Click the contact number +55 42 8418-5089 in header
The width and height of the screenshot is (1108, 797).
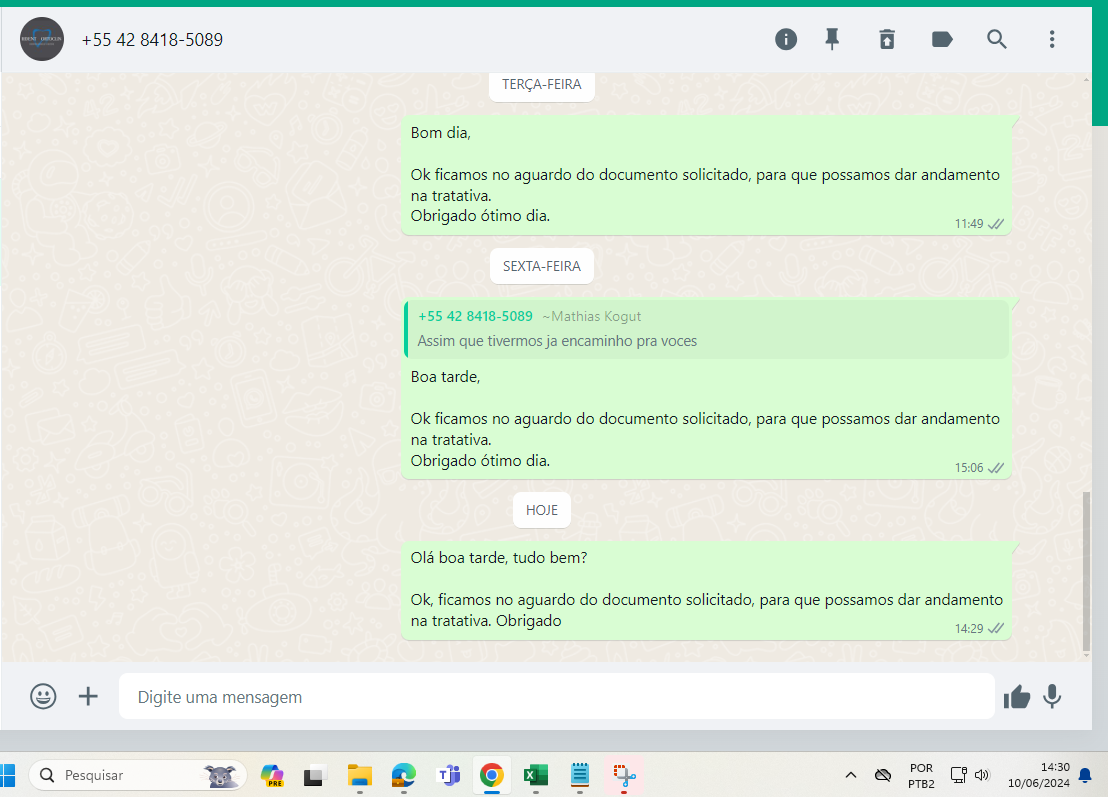coord(152,40)
